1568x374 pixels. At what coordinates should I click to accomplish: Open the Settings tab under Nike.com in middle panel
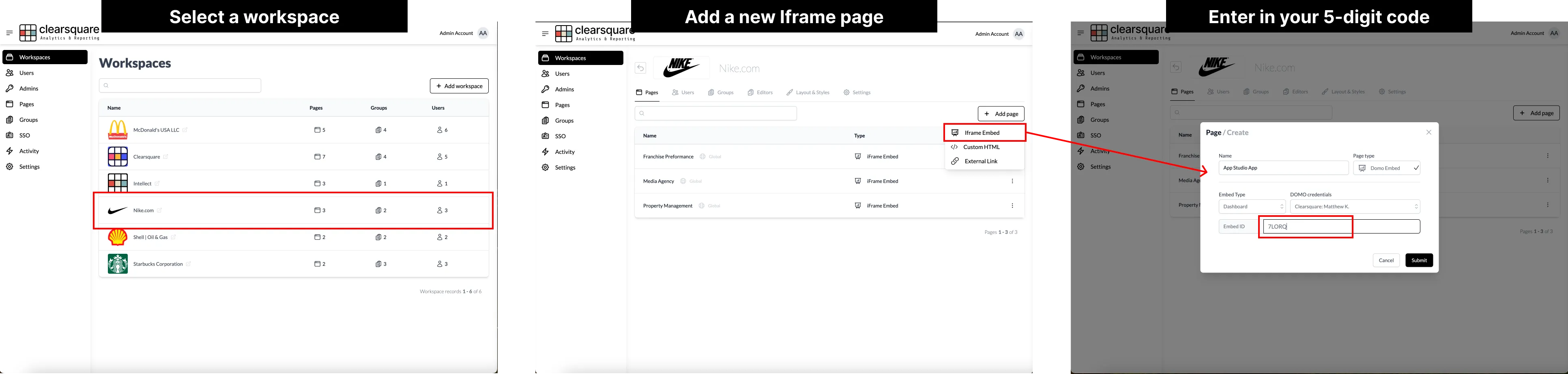(857, 93)
